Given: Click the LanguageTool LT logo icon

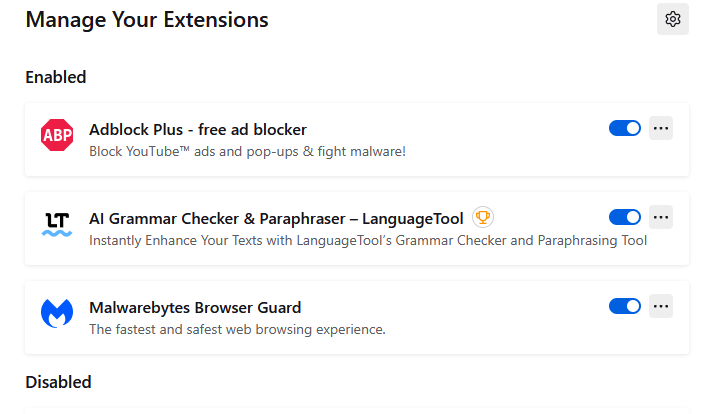Looking at the screenshot, I should tap(57, 224).
